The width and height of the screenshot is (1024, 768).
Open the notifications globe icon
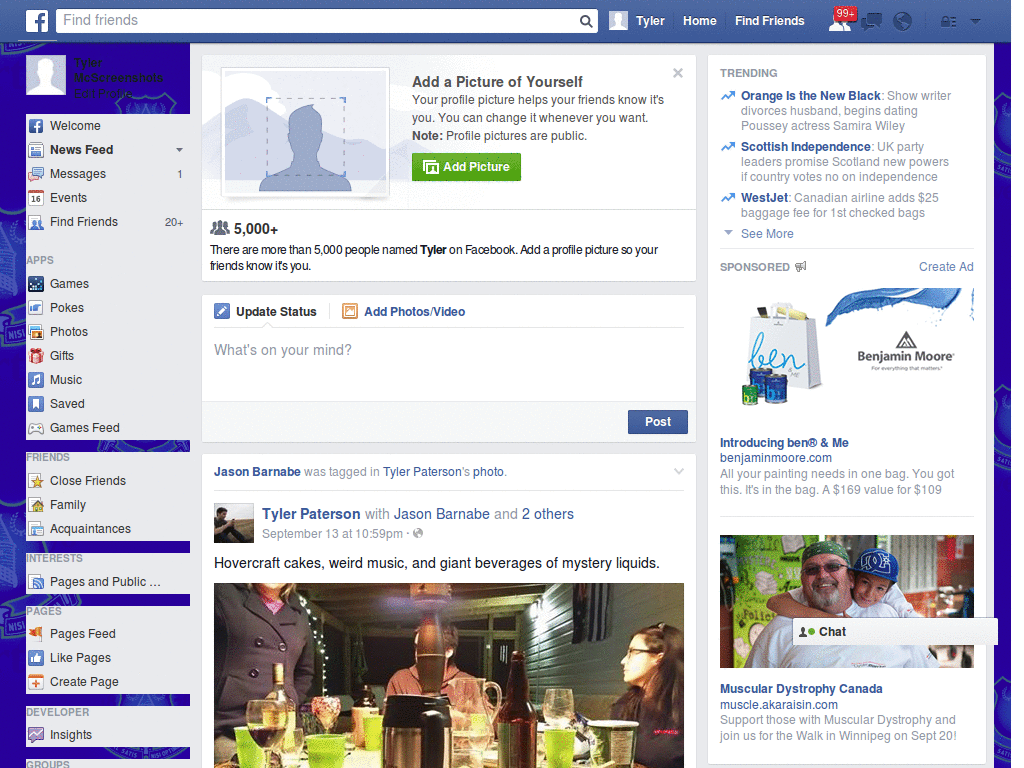click(x=903, y=22)
